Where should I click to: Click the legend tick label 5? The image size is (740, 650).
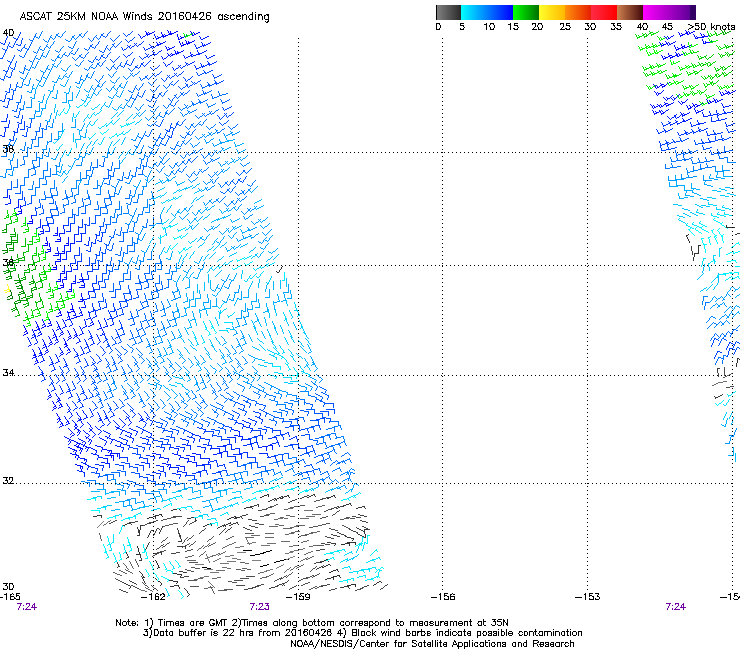coord(462,27)
